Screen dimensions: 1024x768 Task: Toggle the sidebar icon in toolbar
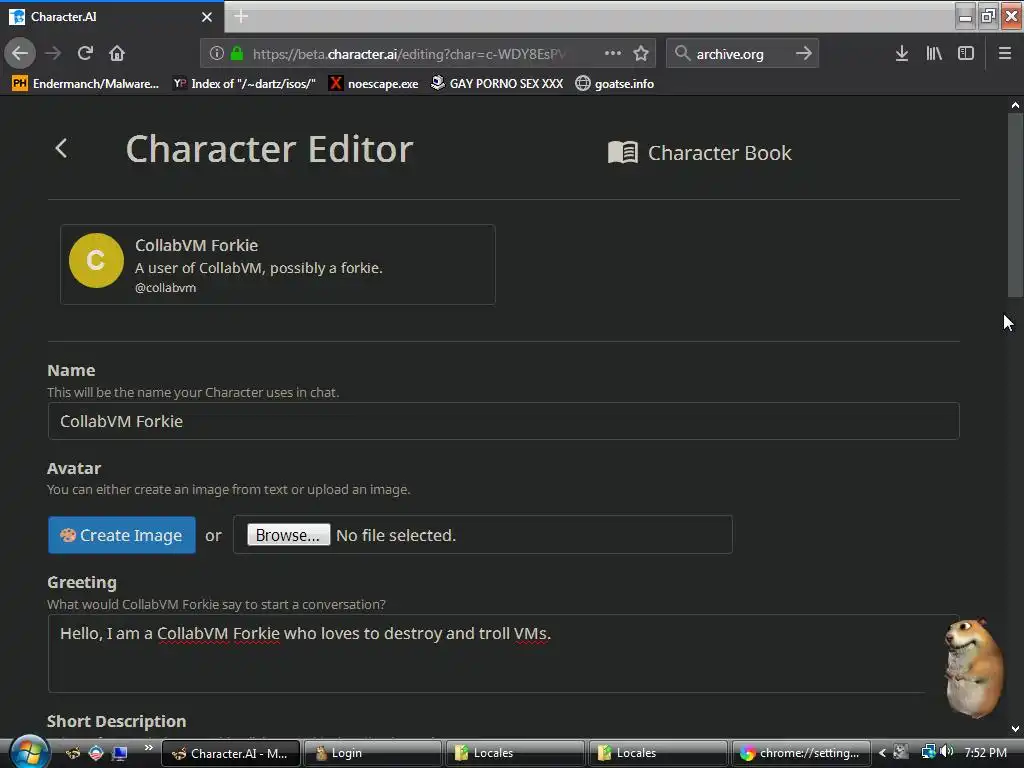966,53
